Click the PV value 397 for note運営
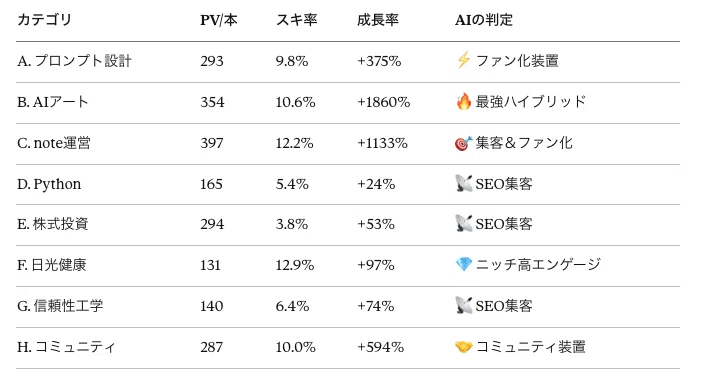The height and width of the screenshot is (386, 709). click(x=212, y=143)
